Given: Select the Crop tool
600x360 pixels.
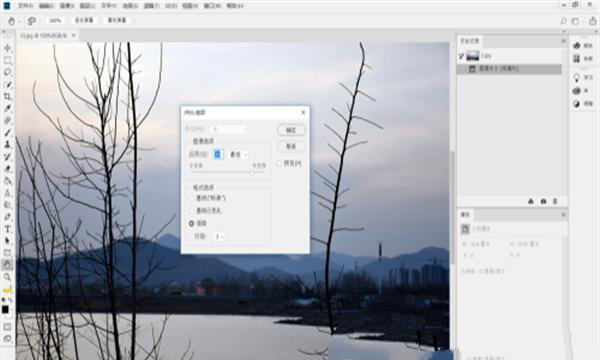Looking at the screenshot, I should coord(8,96).
